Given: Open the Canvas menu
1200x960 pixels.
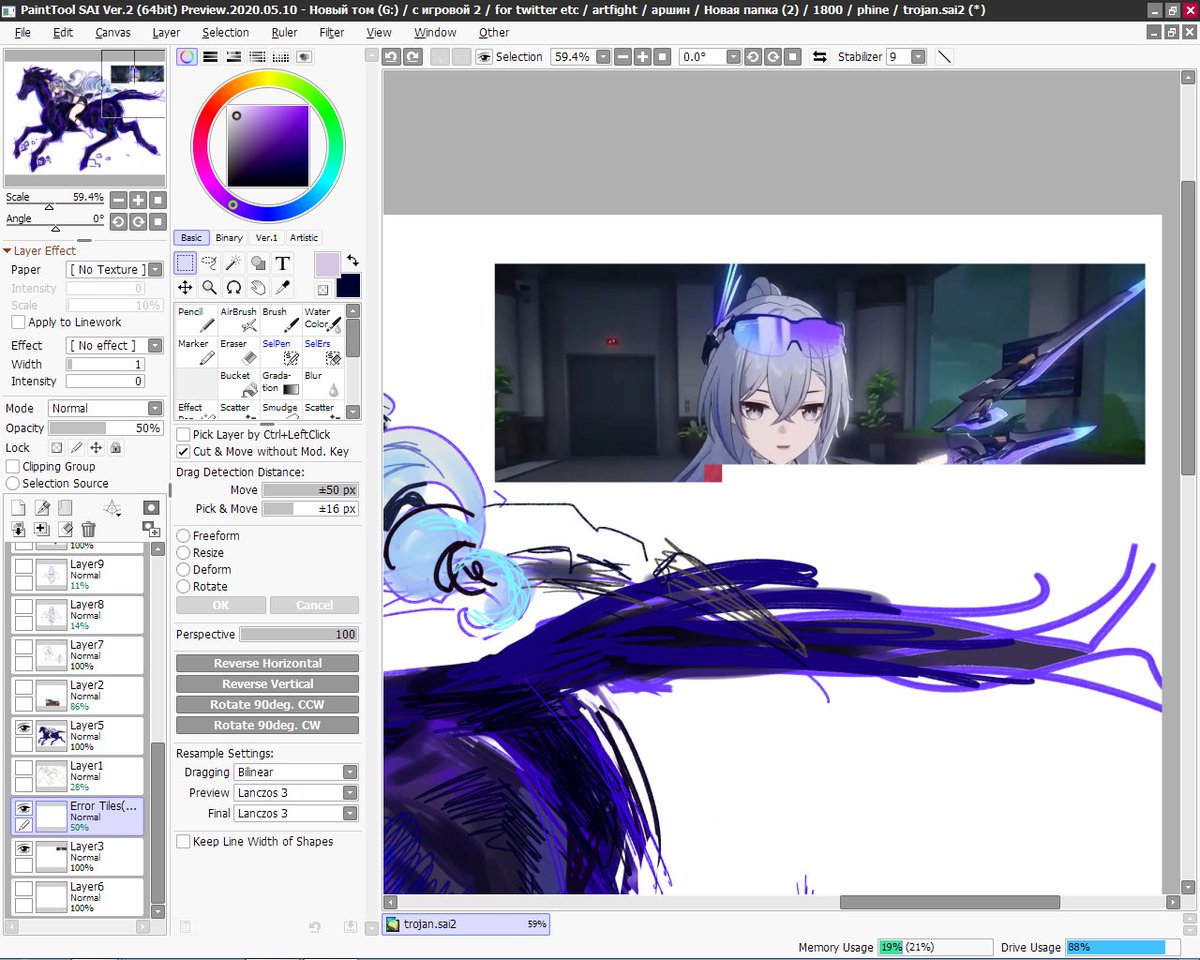Looking at the screenshot, I should (x=113, y=32).
